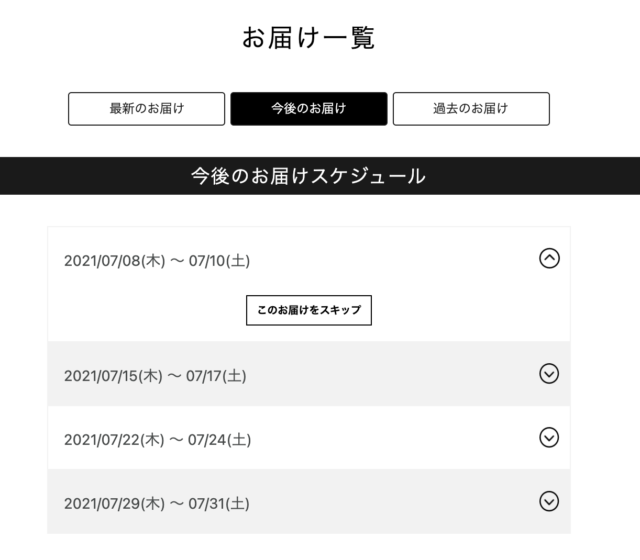Select the 今後のお届け tab

tap(309, 109)
